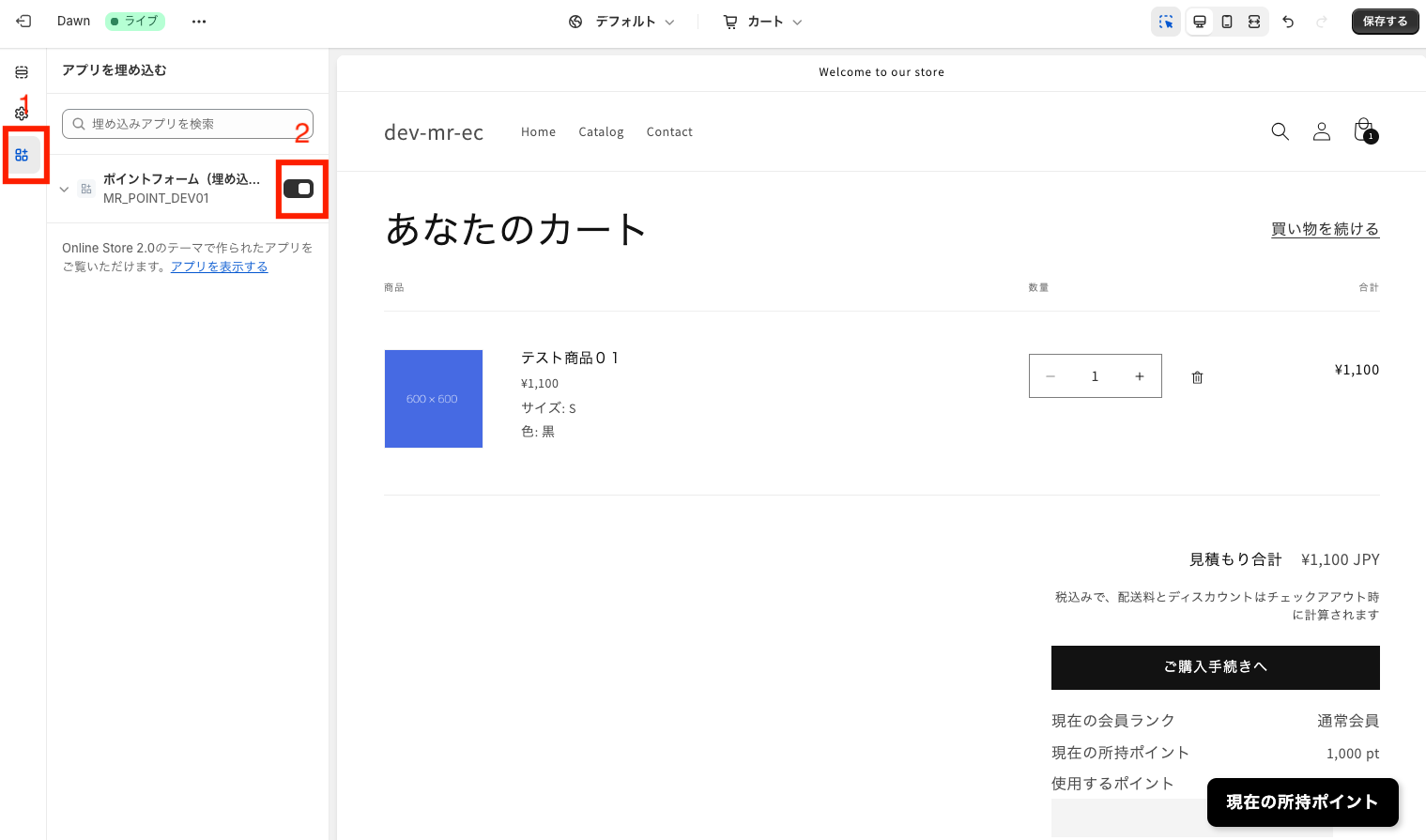Click the Welcome to our store announcement
This screenshot has width=1426, height=840.
(882, 72)
